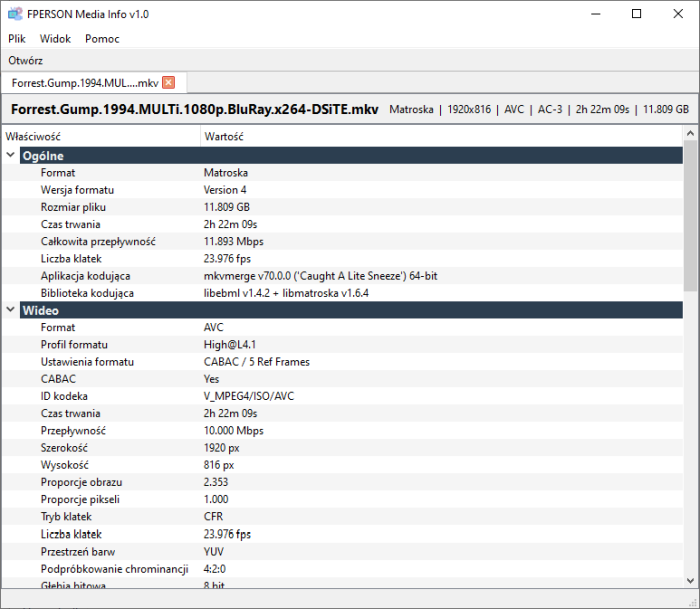Viewport: 700px width, 609px height.
Task: Click the vertical scrollbar thumb
Action: click(690, 215)
